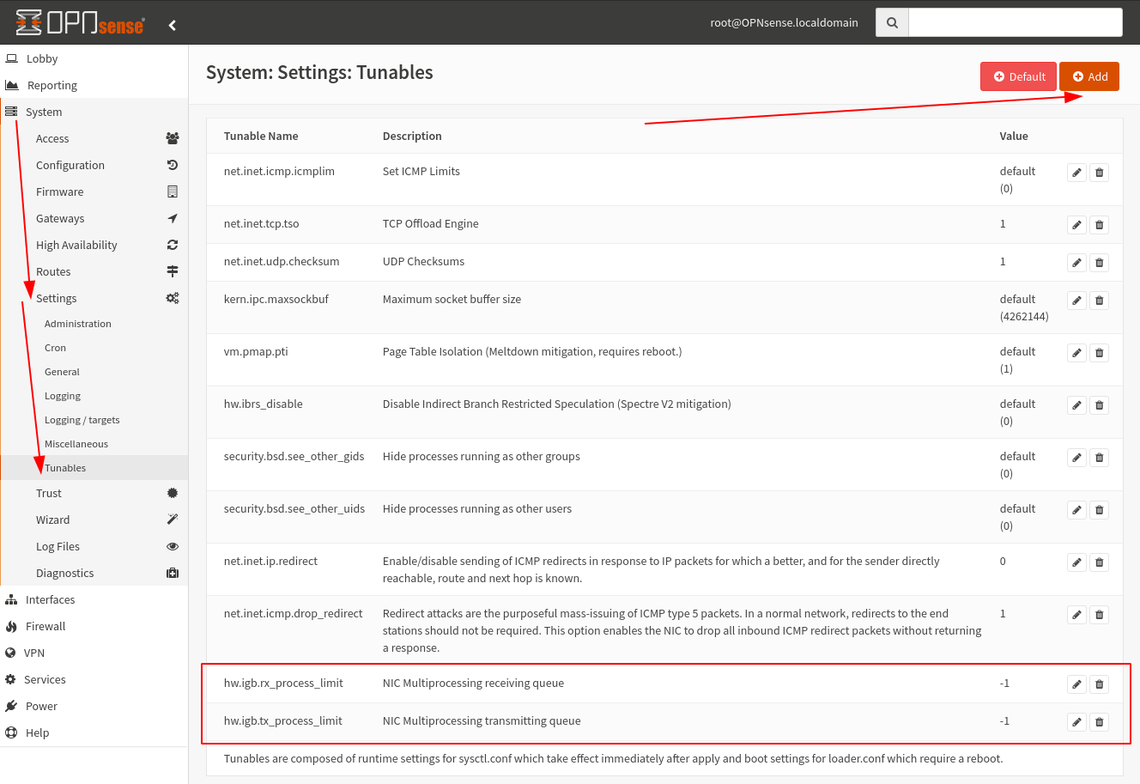Edit net.inet.icmp.drop_redirect tunable

[x=1077, y=615]
